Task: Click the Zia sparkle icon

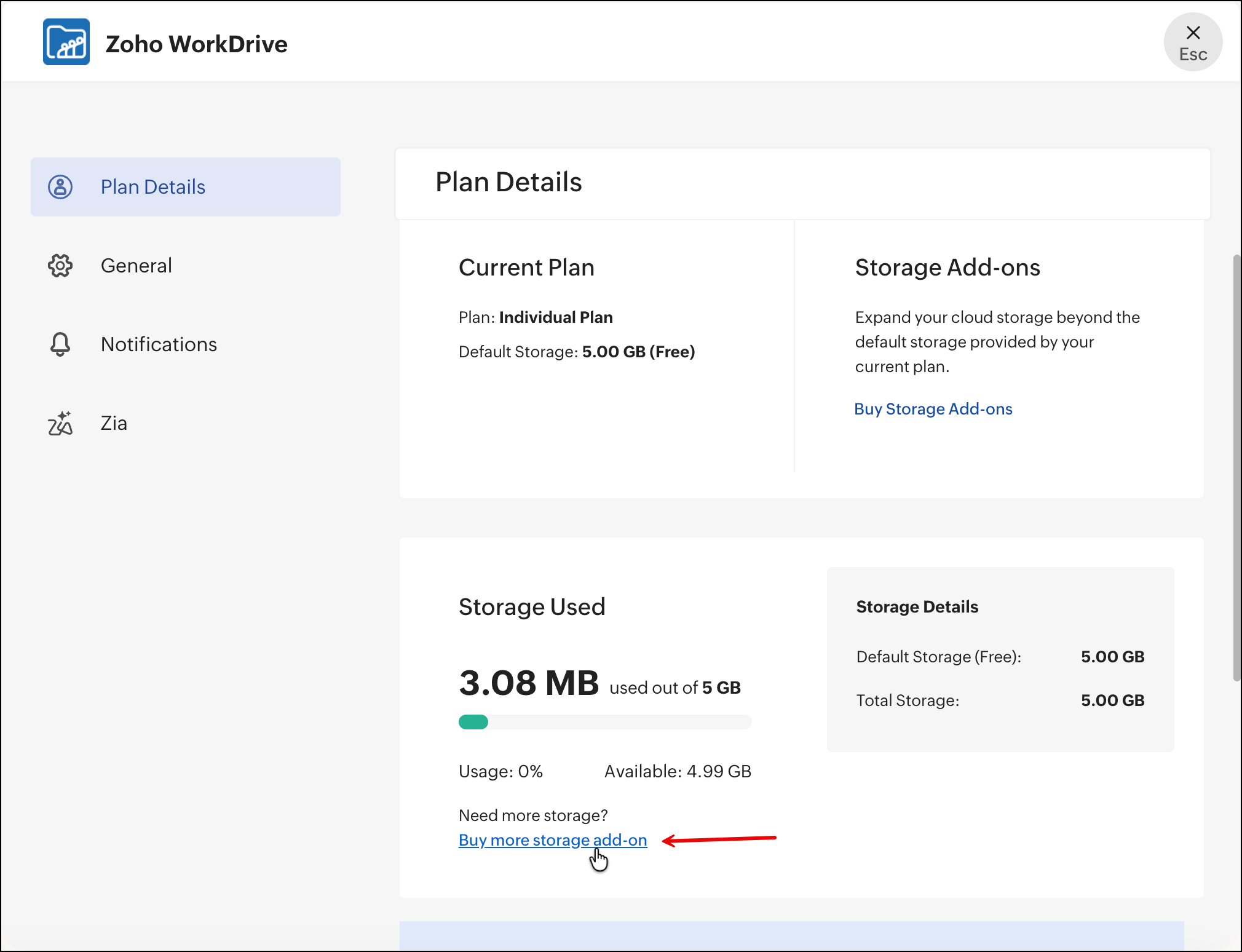Action: click(60, 423)
